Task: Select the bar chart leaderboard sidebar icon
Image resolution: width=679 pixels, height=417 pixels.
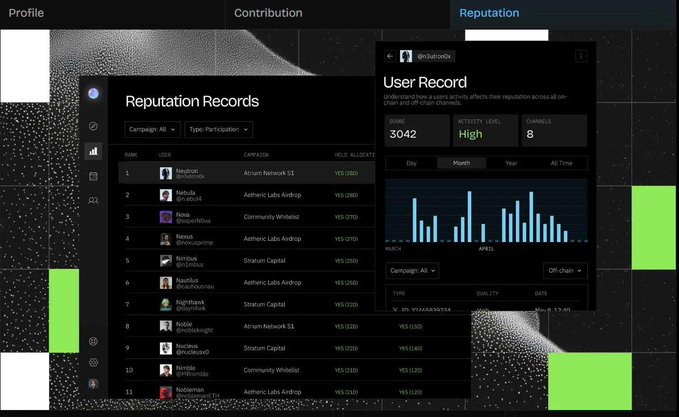Action: coord(93,151)
